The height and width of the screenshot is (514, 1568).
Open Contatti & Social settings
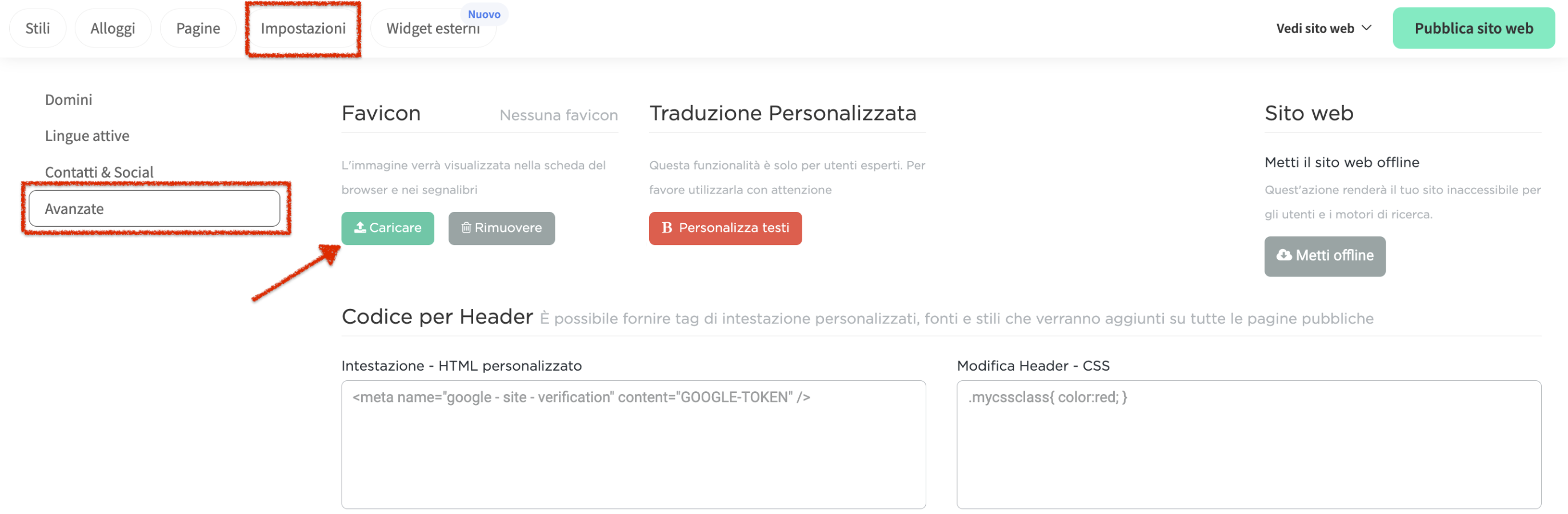tap(99, 171)
